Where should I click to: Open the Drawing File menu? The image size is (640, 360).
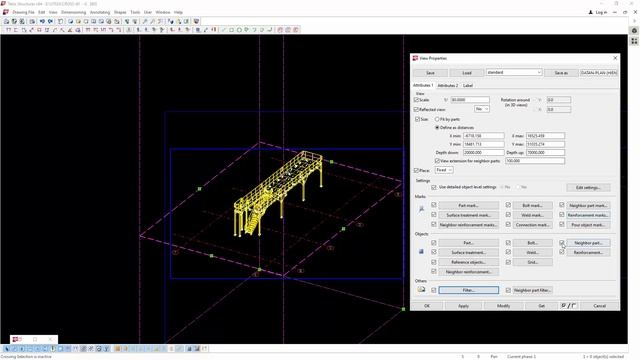click(23, 12)
